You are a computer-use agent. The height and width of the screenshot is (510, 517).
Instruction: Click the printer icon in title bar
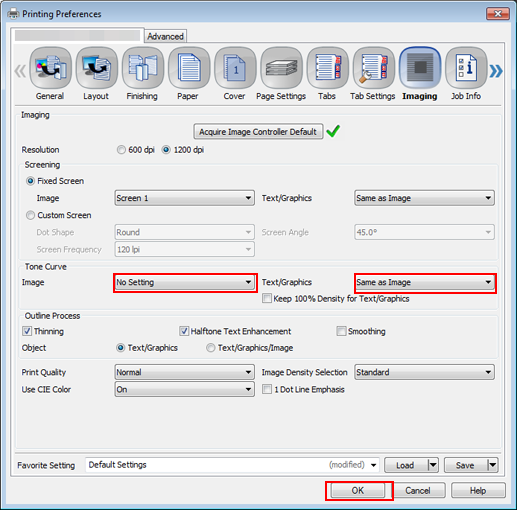click(x=13, y=14)
